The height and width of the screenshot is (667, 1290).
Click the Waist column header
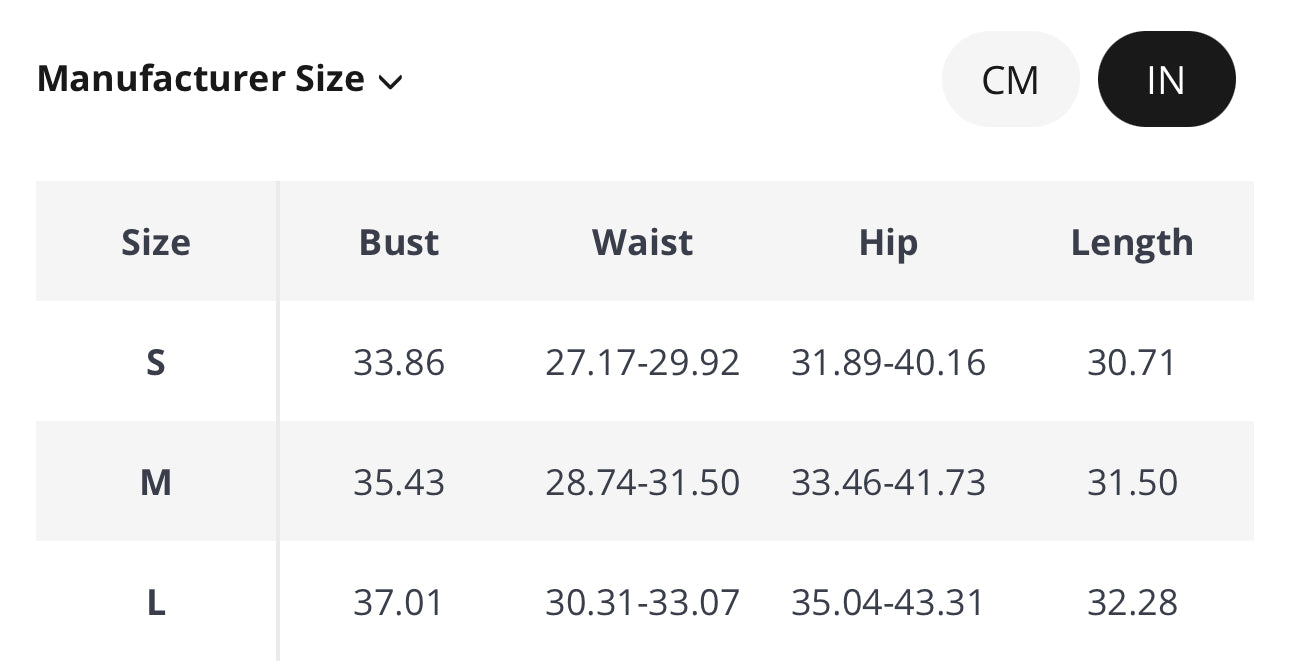point(642,242)
